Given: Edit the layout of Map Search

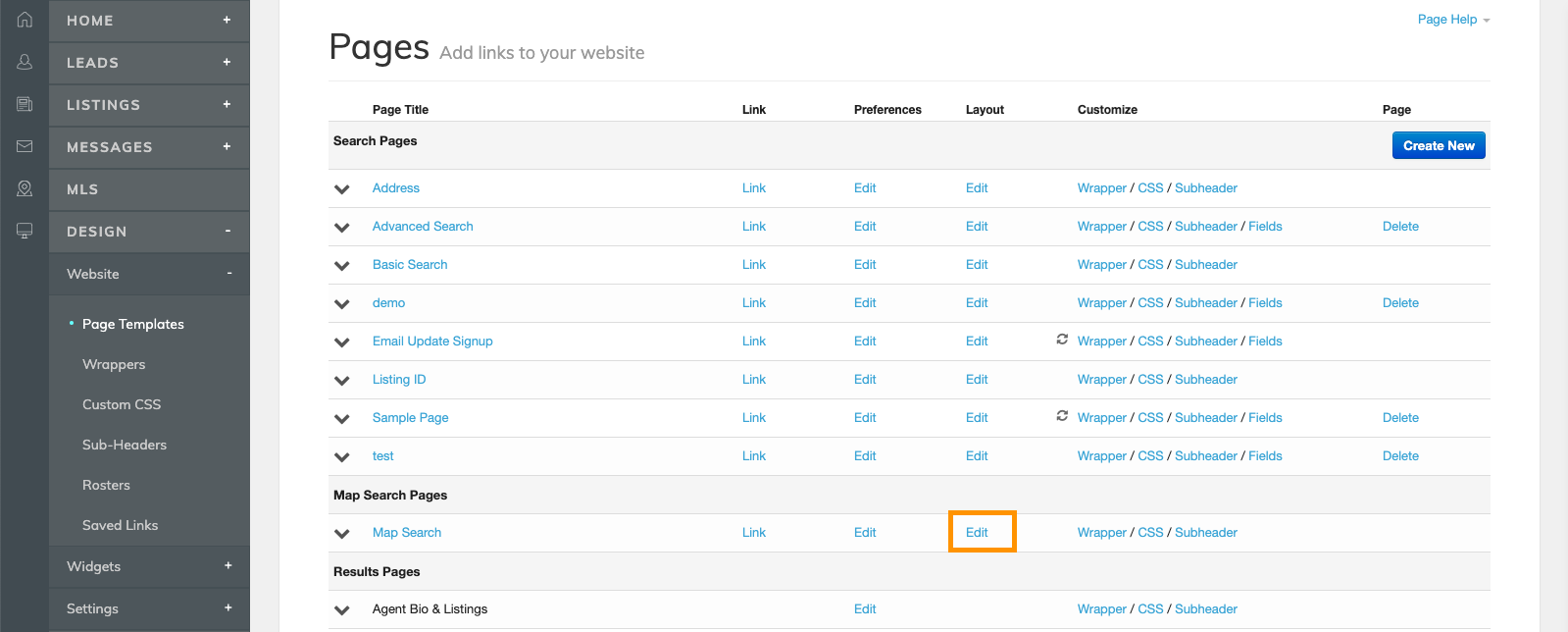Looking at the screenshot, I should point(977,532).
